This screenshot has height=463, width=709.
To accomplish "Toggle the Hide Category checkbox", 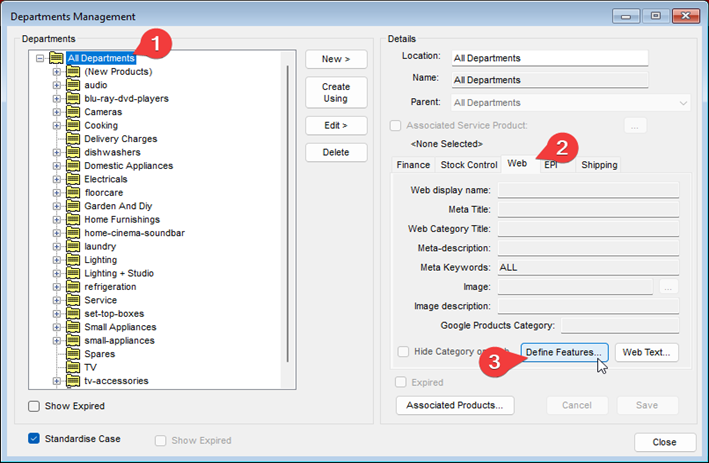I will [403, 352].
